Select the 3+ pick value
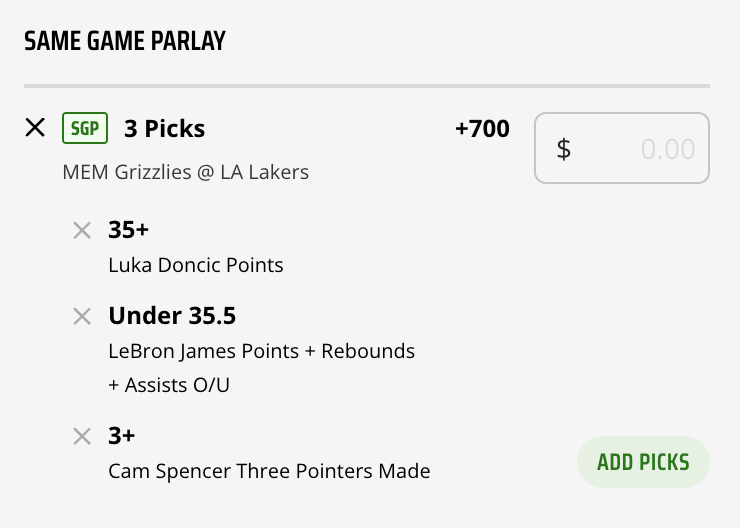The height and width of the screenshot is (528, 740). 122,436
